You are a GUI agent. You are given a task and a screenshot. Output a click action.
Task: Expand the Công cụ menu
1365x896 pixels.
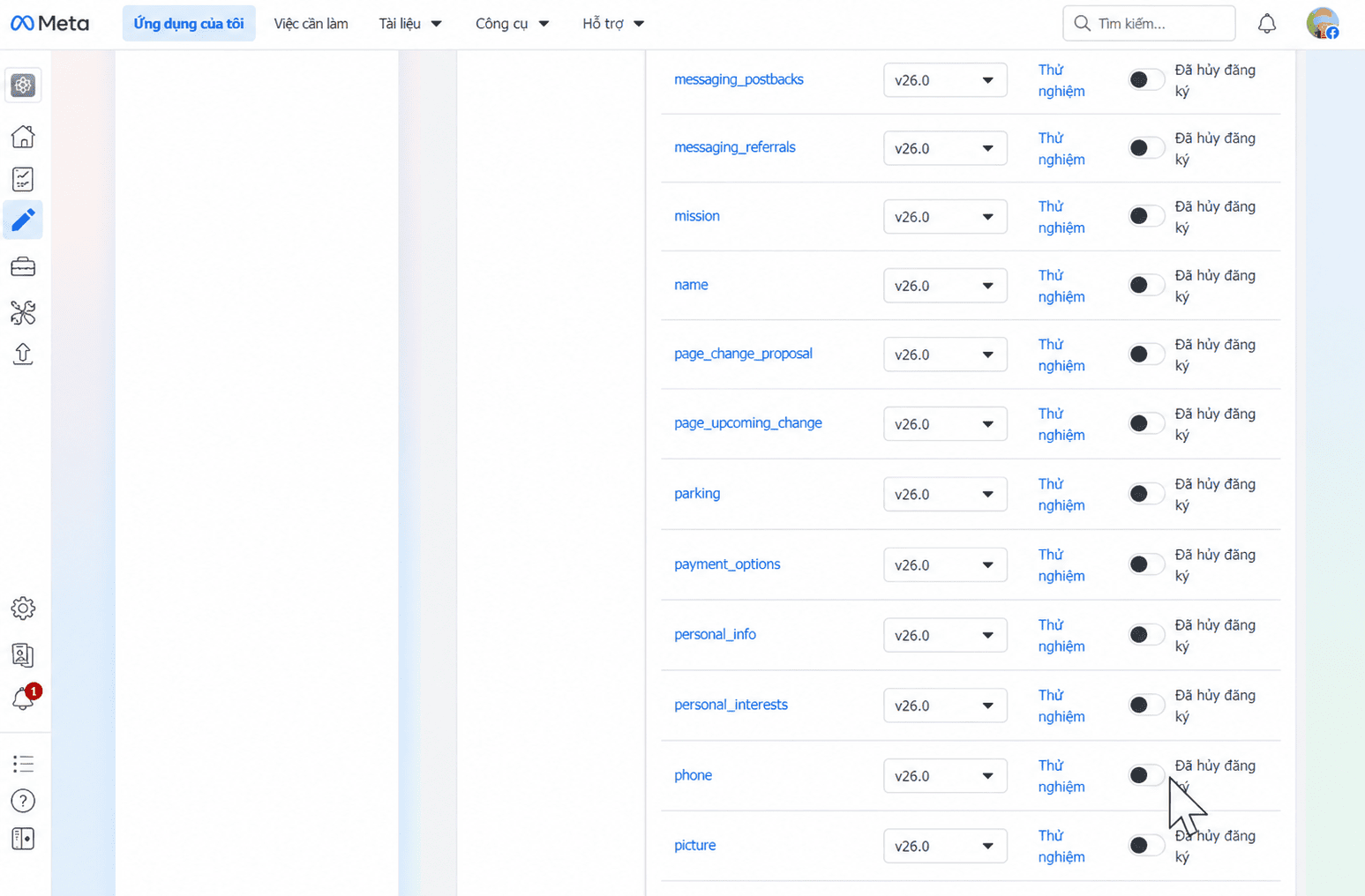pyautogui.click(x=512, y=24)
